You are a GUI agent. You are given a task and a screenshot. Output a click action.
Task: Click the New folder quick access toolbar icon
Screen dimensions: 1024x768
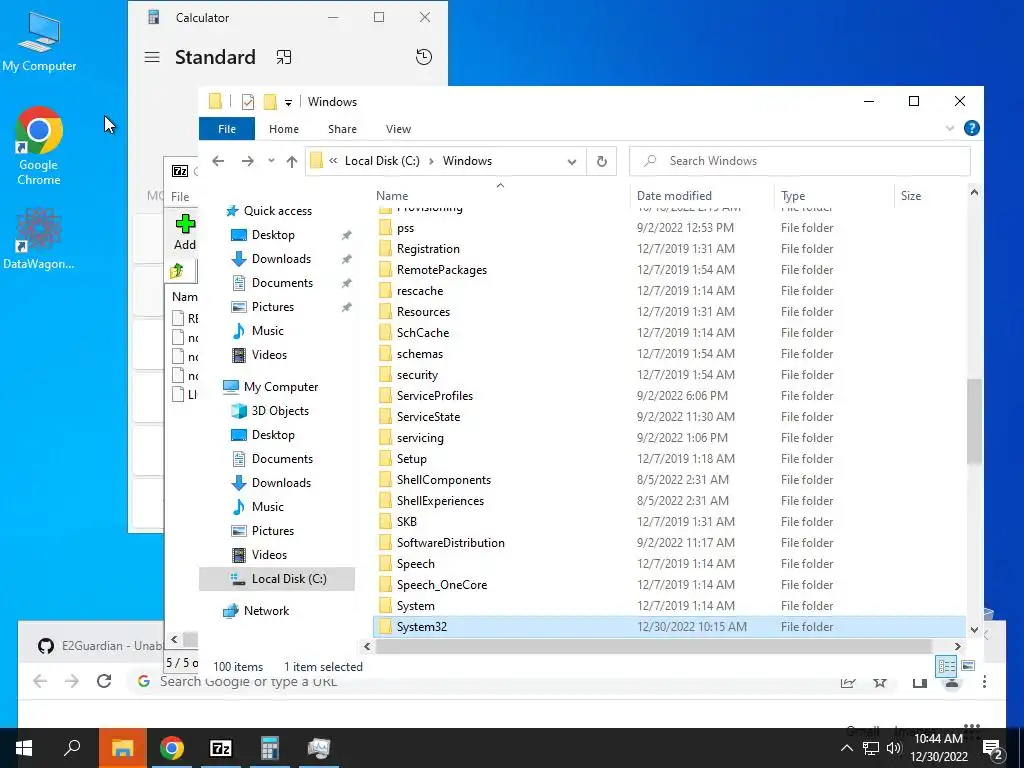pos(270,102)
